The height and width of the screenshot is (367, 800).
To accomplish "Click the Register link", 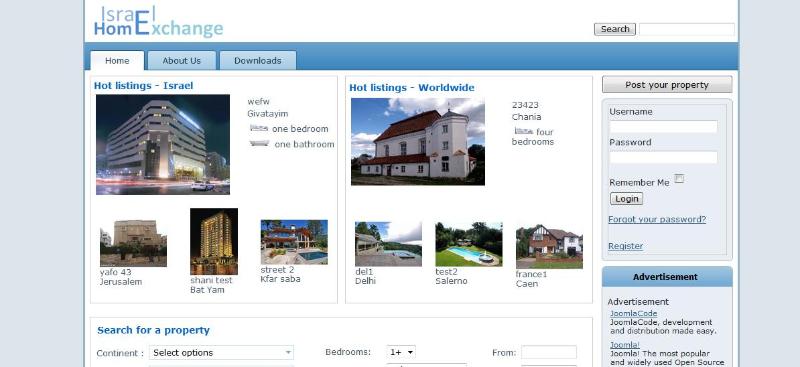I will 626,246.
